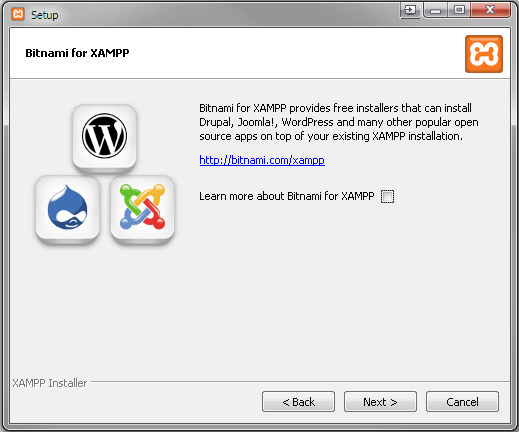Click the WordPress logo icon

[104, 135]
